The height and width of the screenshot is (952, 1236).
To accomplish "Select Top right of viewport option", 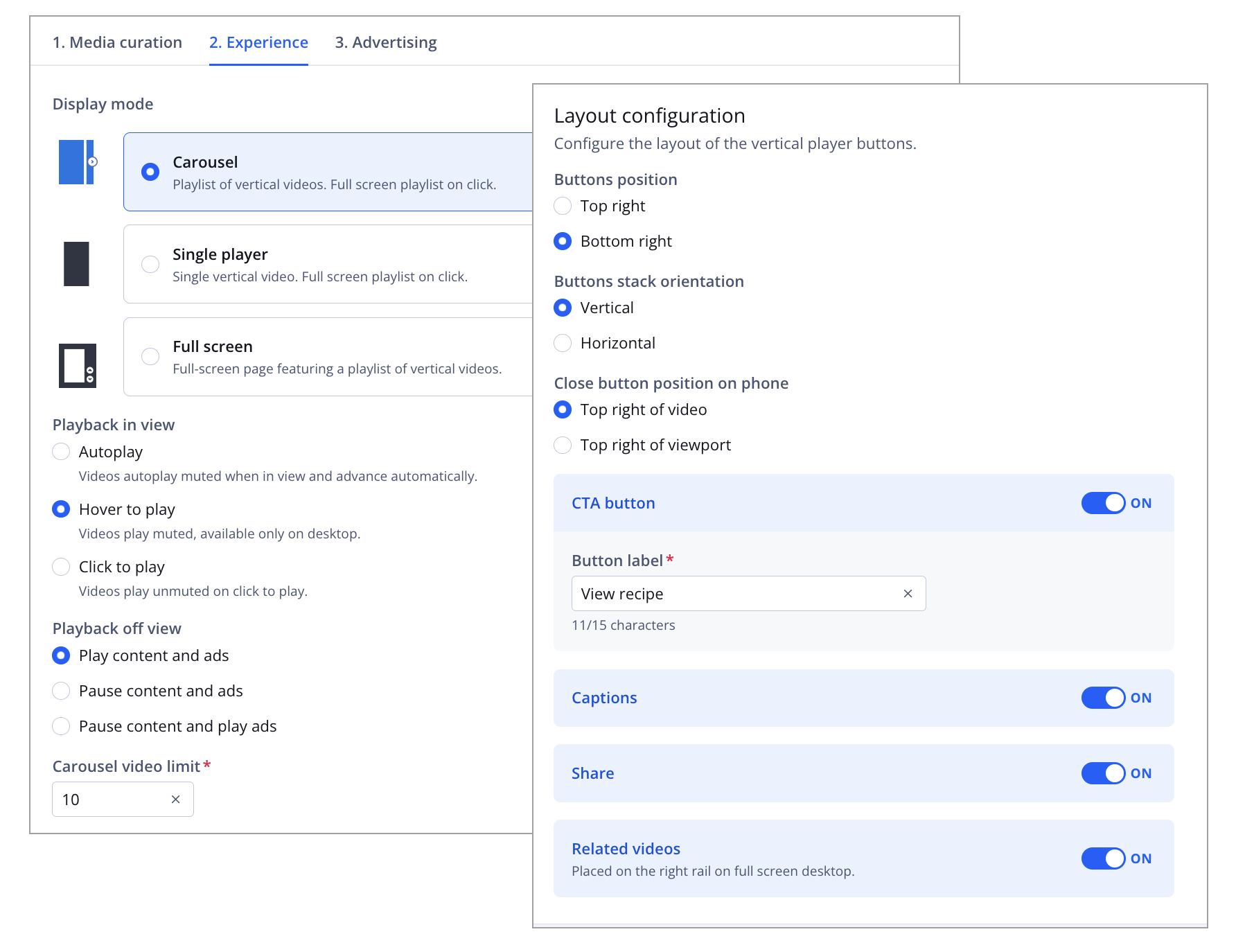I will [x=563, y=445].
